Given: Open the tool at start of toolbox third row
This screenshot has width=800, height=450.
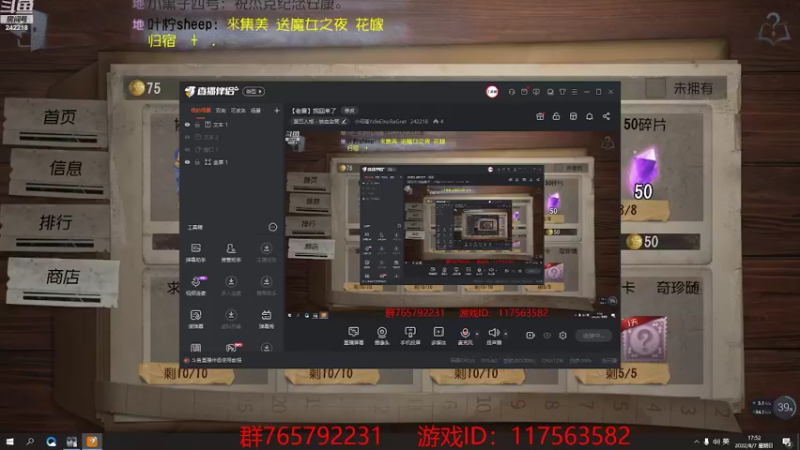Looking at the screenshot, I should (196, 319).
